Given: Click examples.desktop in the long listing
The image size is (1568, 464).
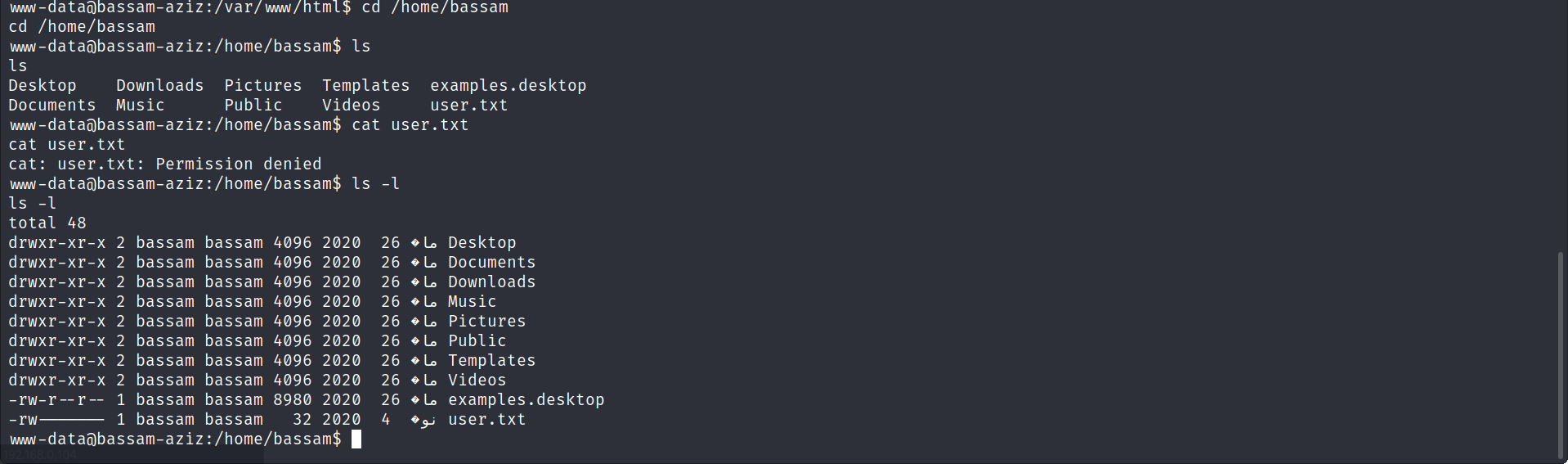Looking at the screenshot, I should point(526,400).
